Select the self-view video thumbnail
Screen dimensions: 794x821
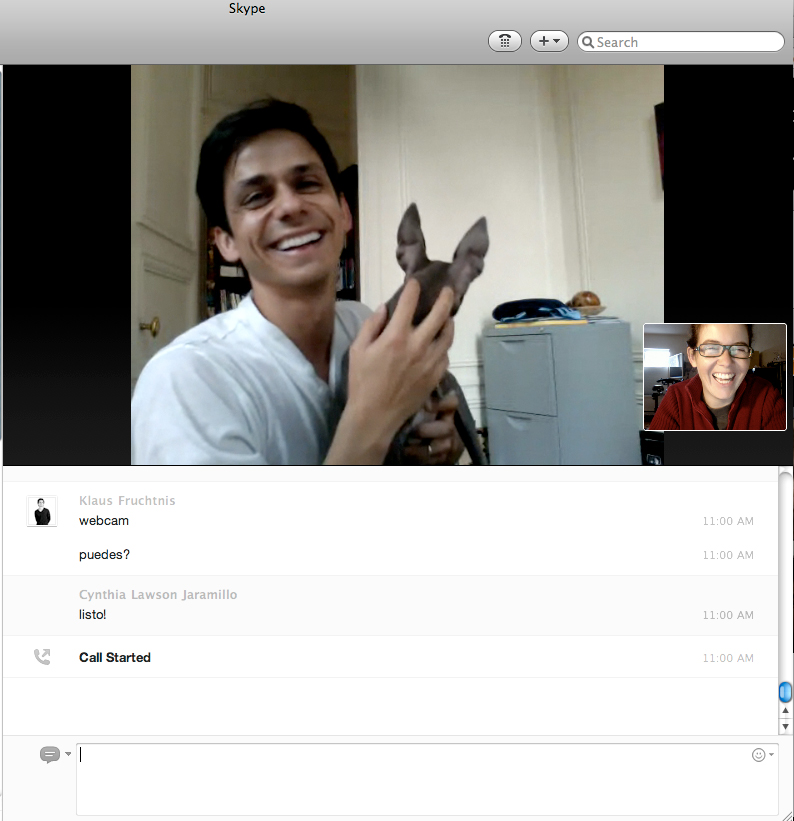pyautogui.click(x=715, y=377)
